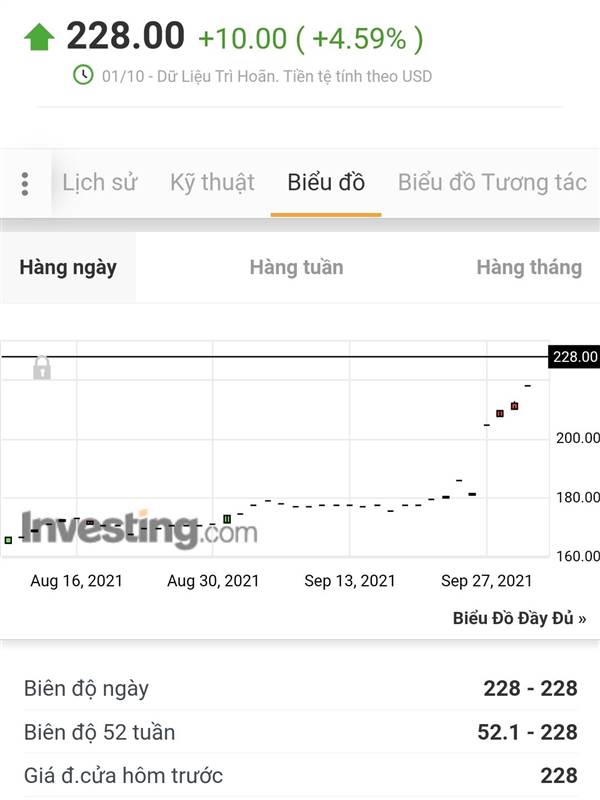Tap the clock icon beside delayed data note
The width and height of the screenshot is (600, 800).
point(83,75)
